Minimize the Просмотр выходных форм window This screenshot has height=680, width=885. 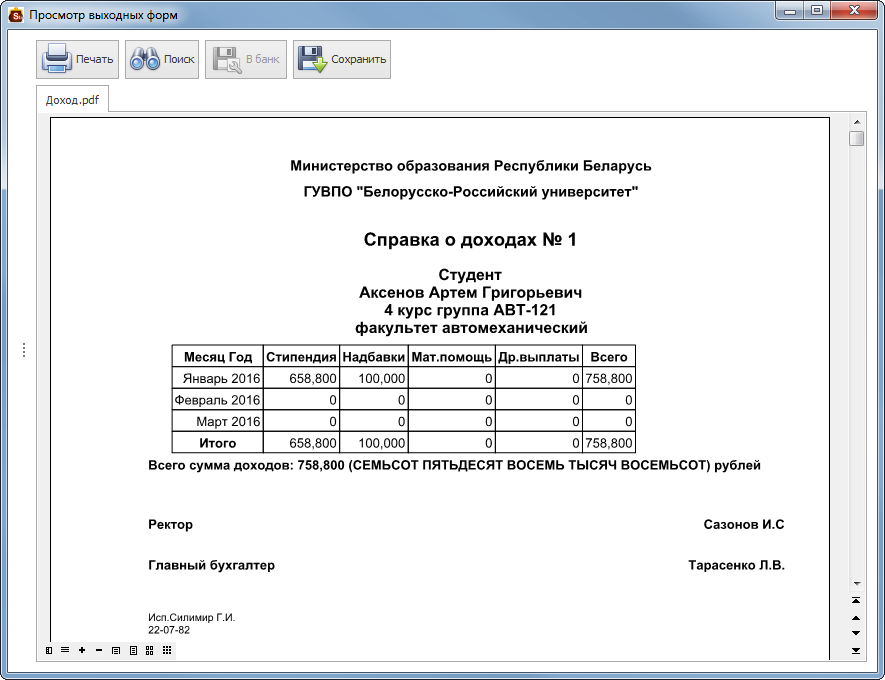[x=790, y=11]
